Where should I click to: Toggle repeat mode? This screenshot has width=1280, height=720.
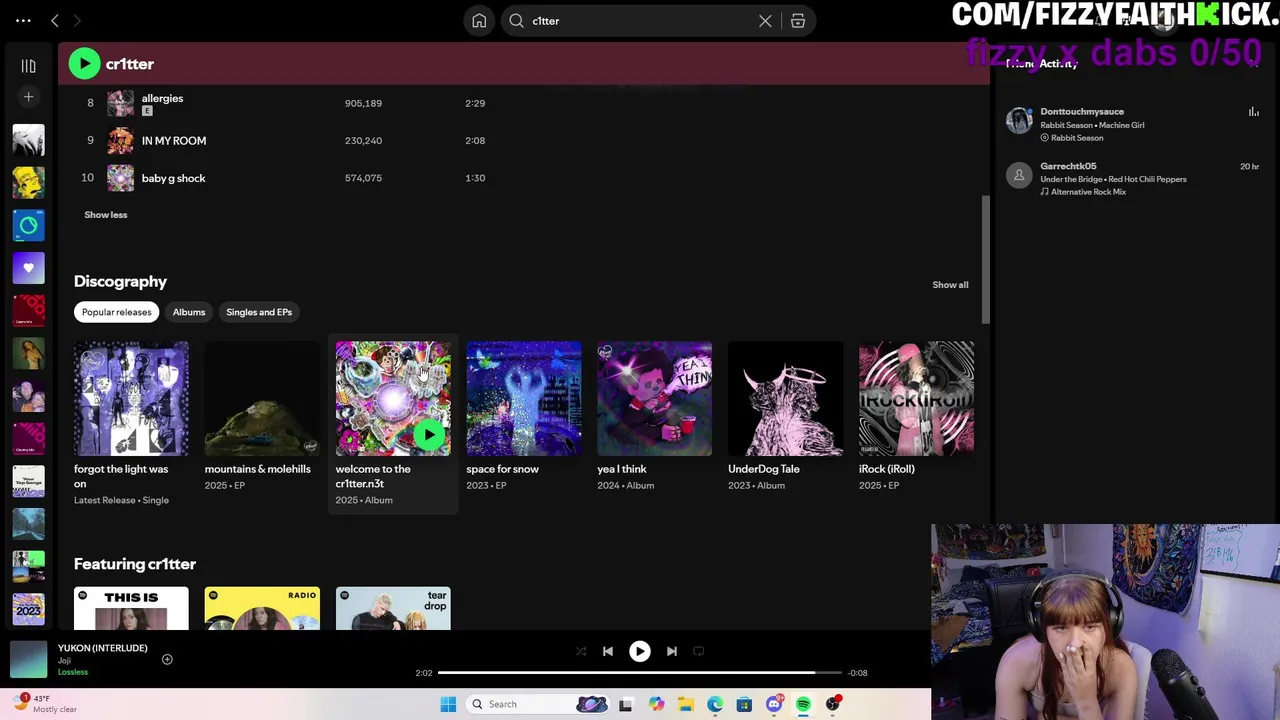point(699,651)
